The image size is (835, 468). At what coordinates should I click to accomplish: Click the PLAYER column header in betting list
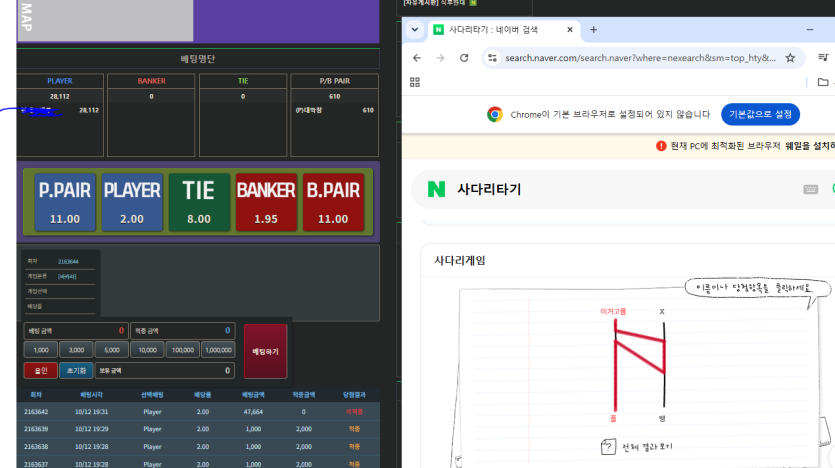(60, 81)
